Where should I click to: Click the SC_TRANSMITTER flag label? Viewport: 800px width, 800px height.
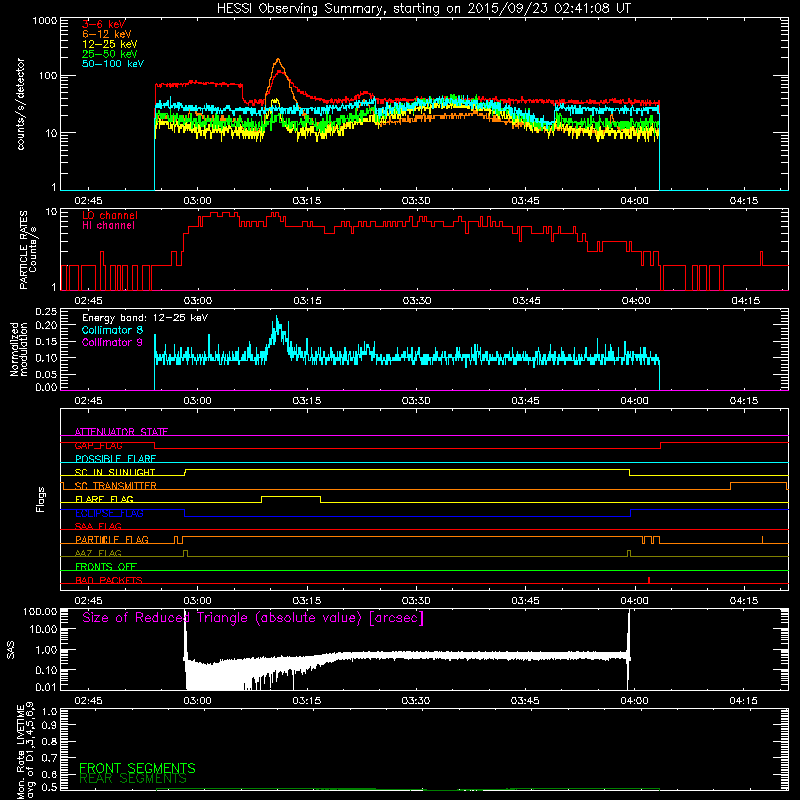click(x=116, y=486)
